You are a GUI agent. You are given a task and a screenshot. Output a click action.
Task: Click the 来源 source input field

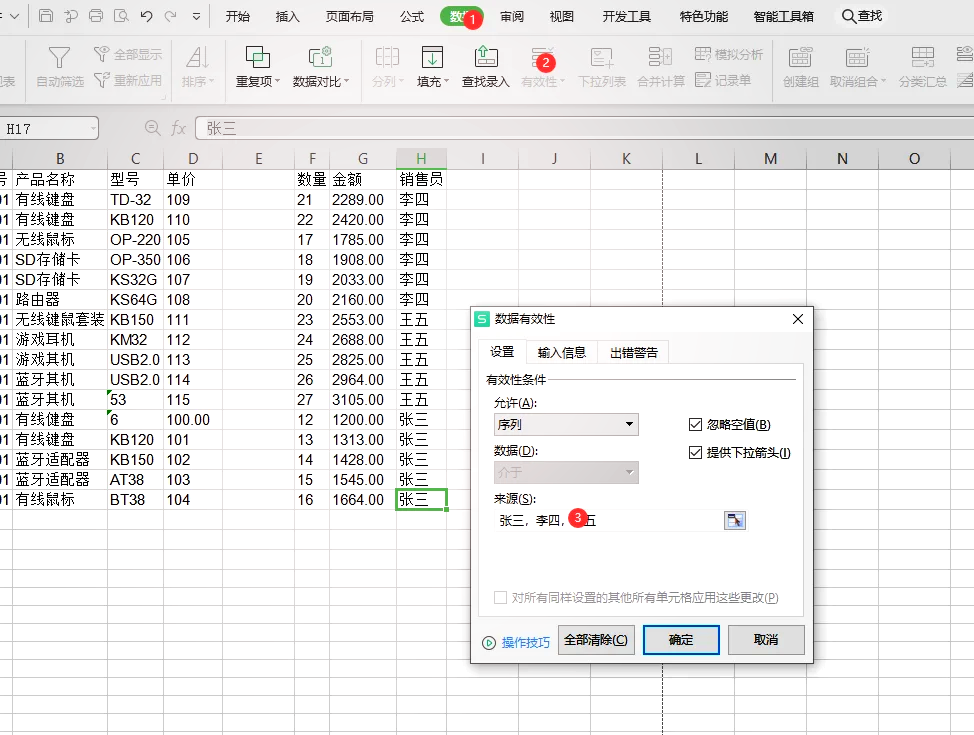[600, 521]
